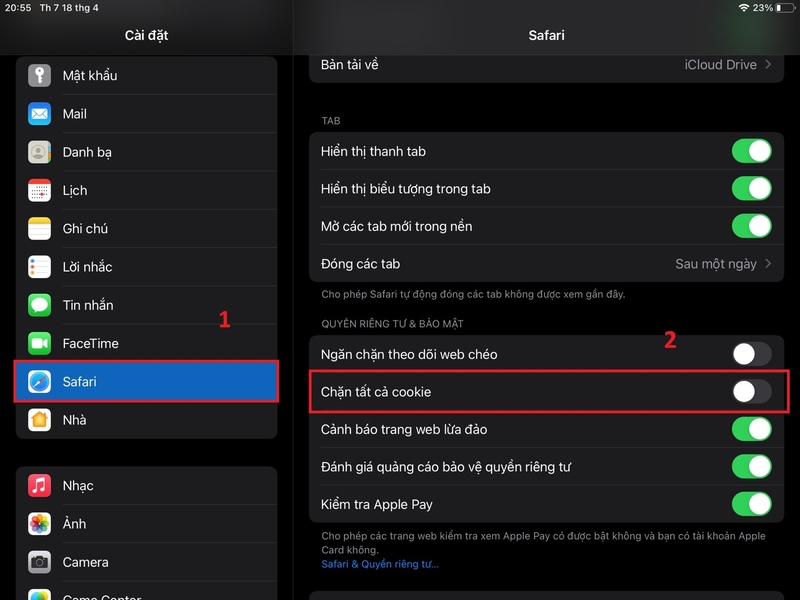
Task: Open Mail settings row
Action: click(x=146, y=114)
